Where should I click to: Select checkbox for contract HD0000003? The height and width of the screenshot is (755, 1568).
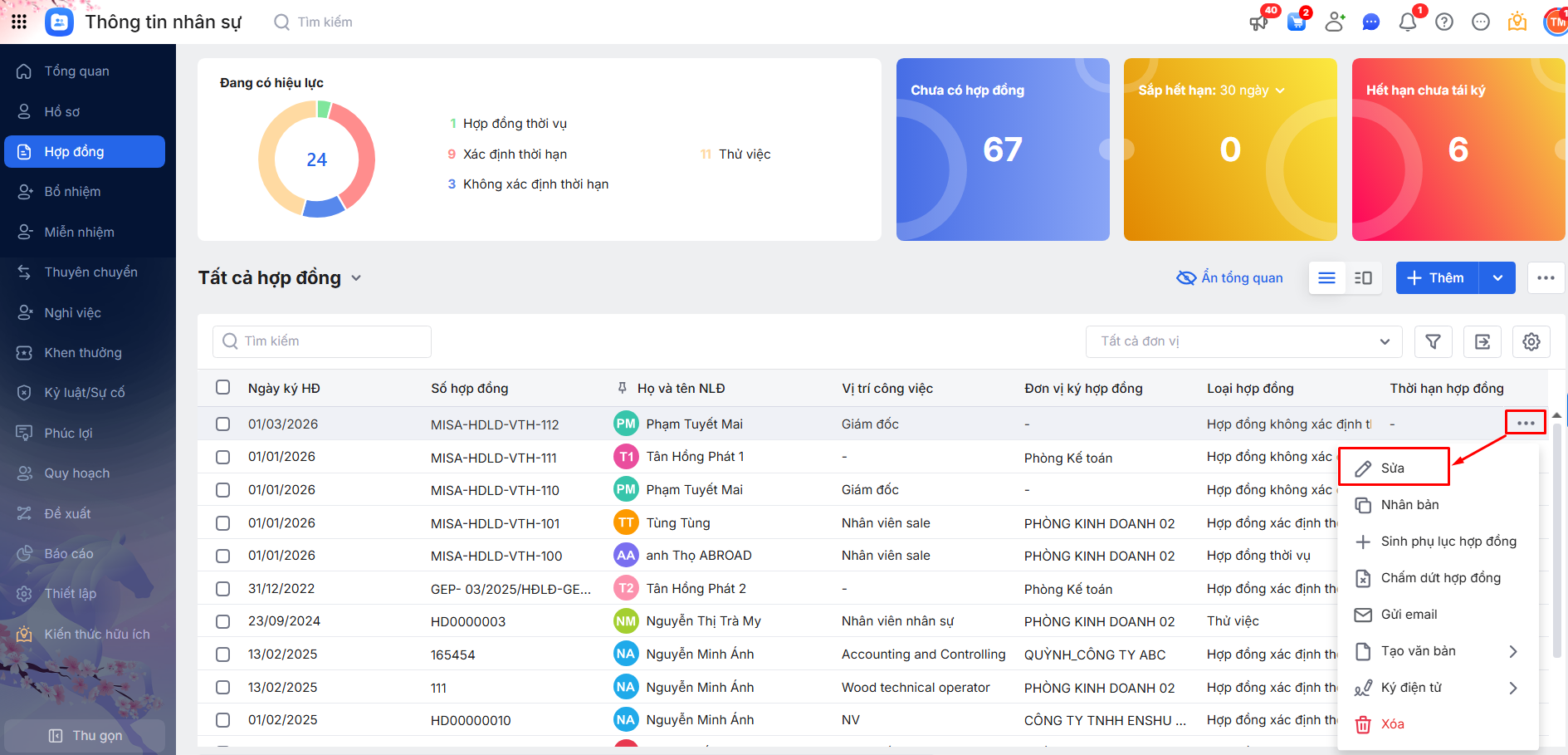(x=222, y=621)
